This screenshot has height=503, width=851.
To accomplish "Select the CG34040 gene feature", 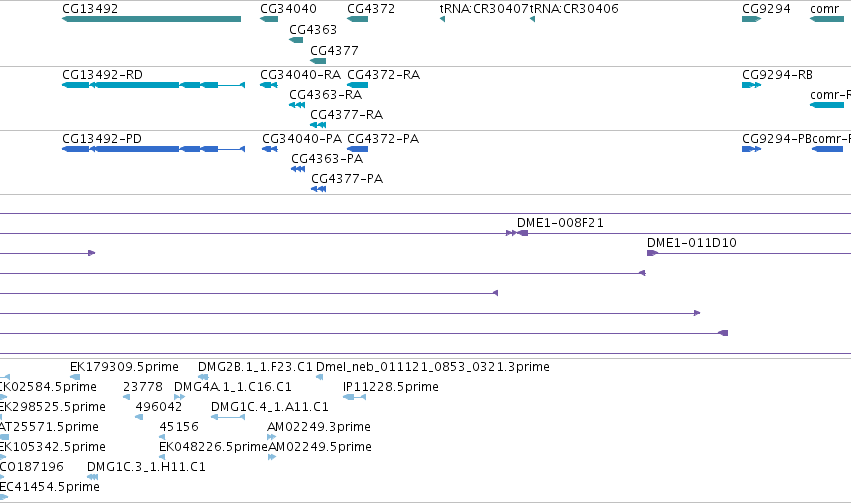I will 269,19.
